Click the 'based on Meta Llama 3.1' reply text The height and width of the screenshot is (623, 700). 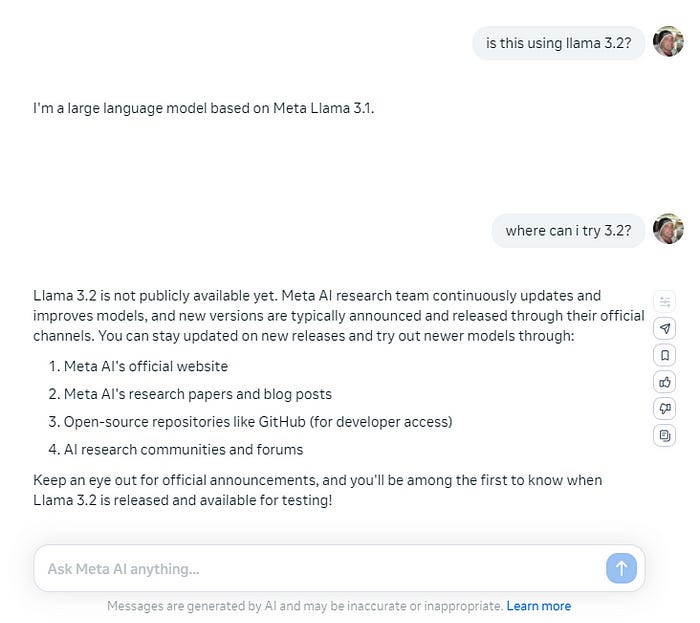click(204, 108)
